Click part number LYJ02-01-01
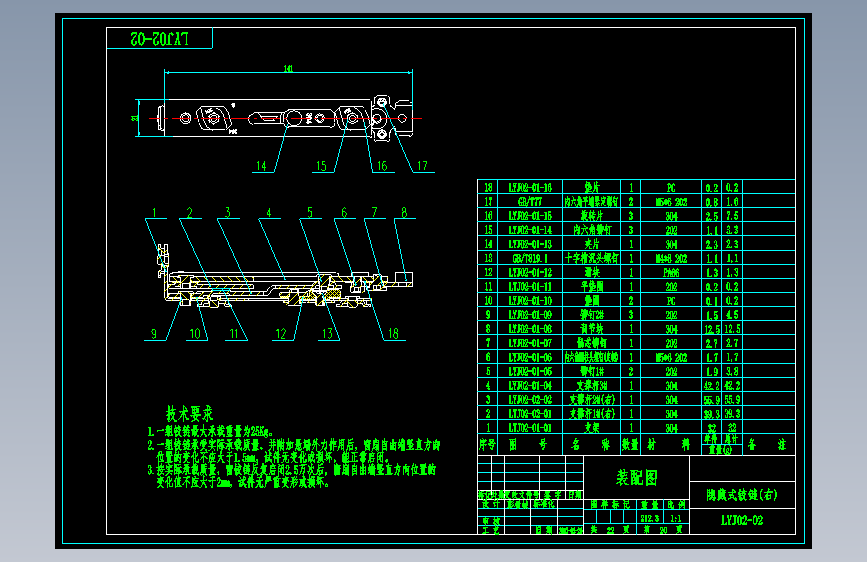The height and width of the screenshot is (562, 867). pyautogui.click(x=530, y=428)
